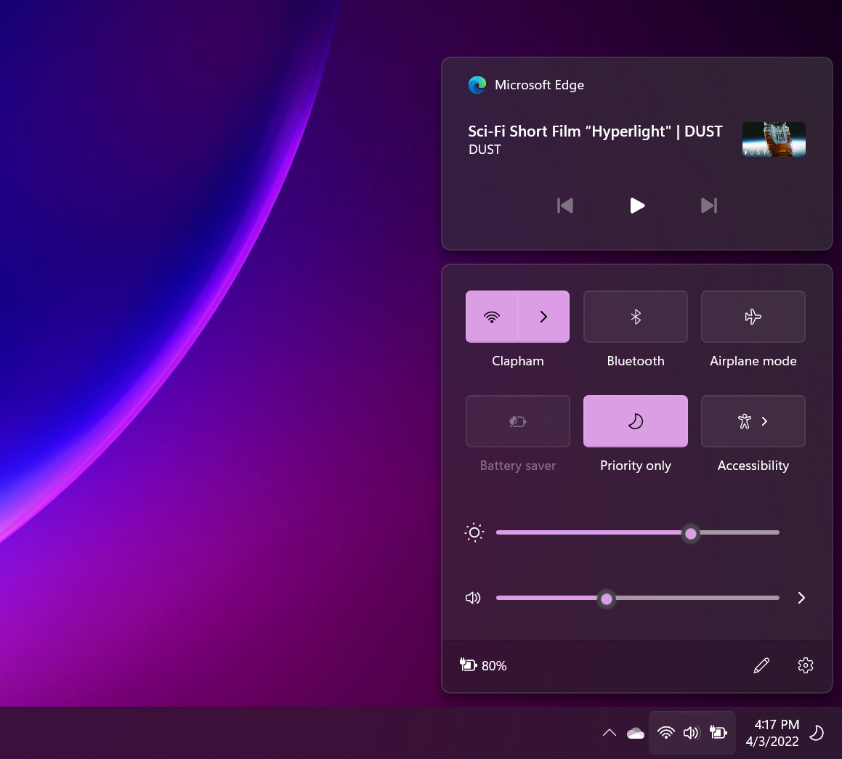Disable Priority only focus mode

pos(635,421)
